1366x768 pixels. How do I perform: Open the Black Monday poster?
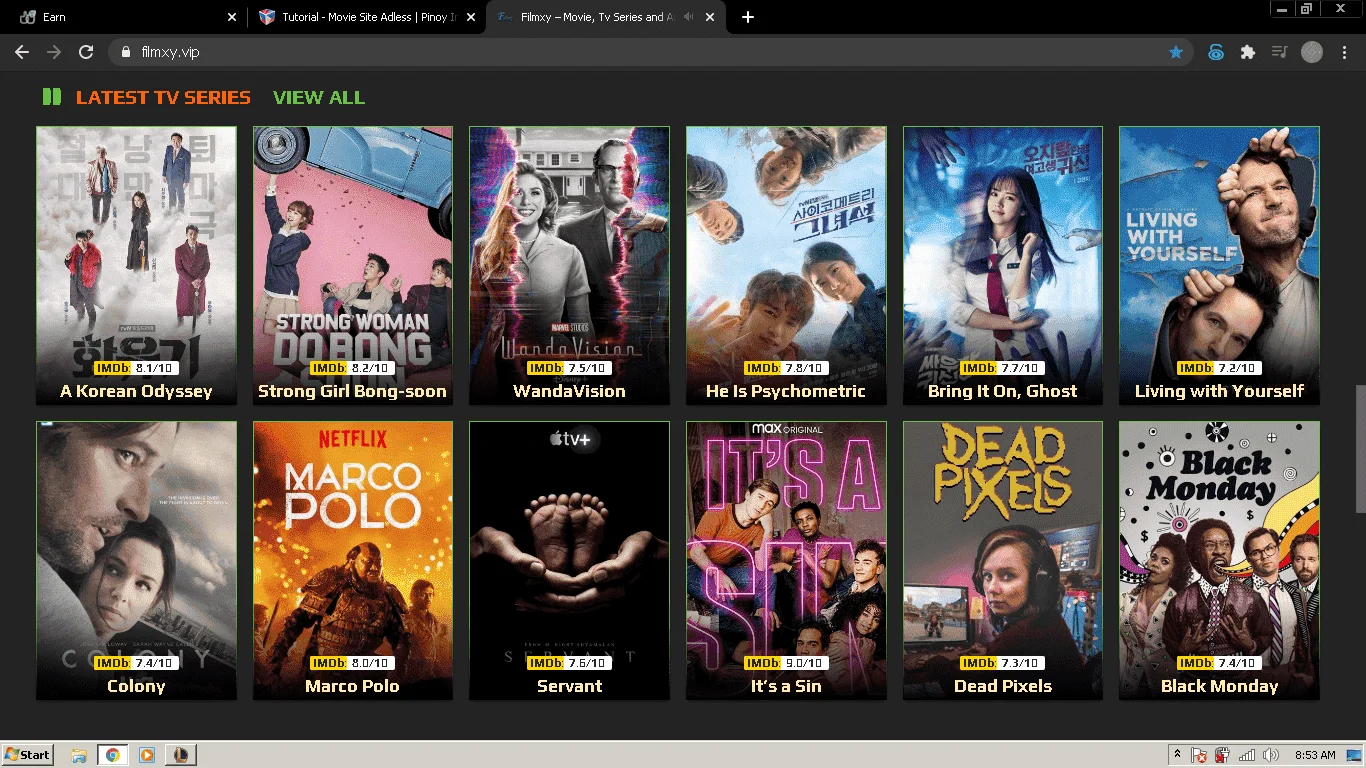(x=1219, y=560)
